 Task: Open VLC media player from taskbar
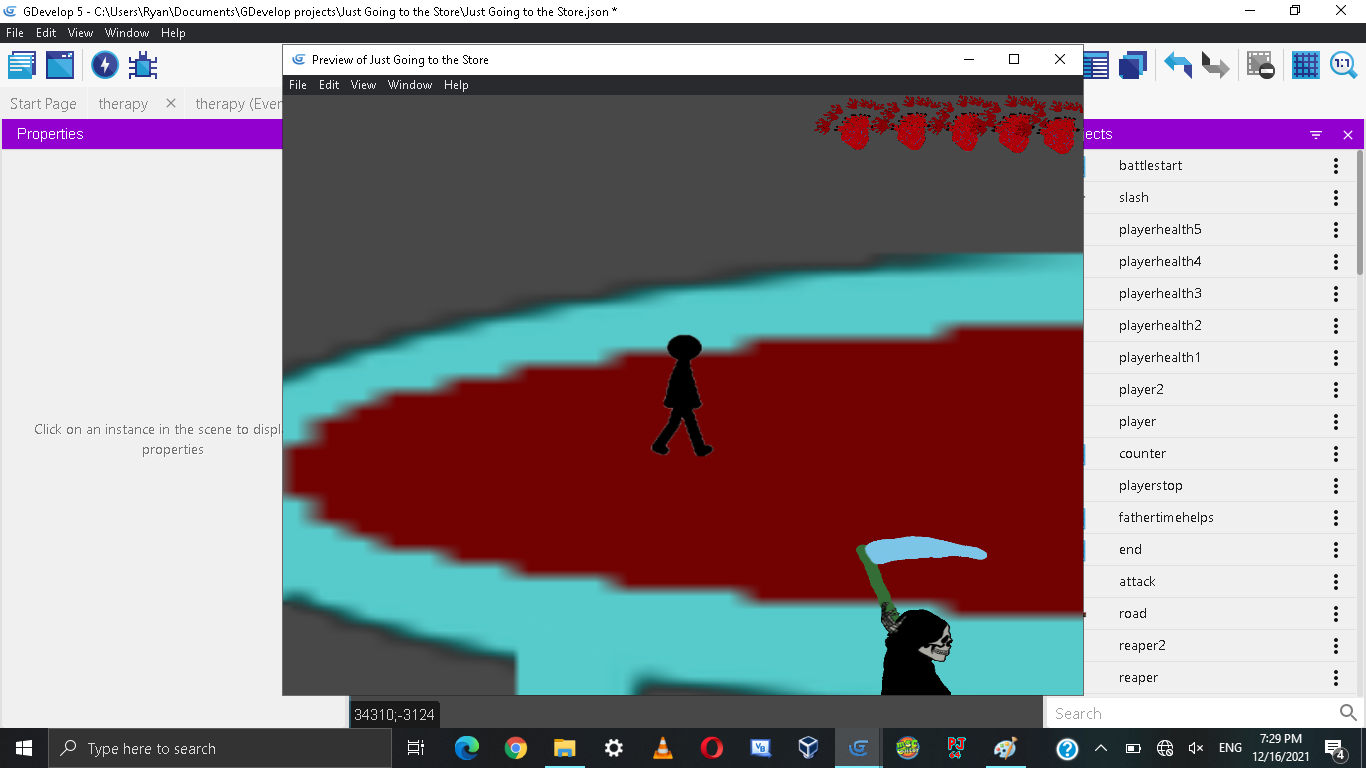click(662, 748)
